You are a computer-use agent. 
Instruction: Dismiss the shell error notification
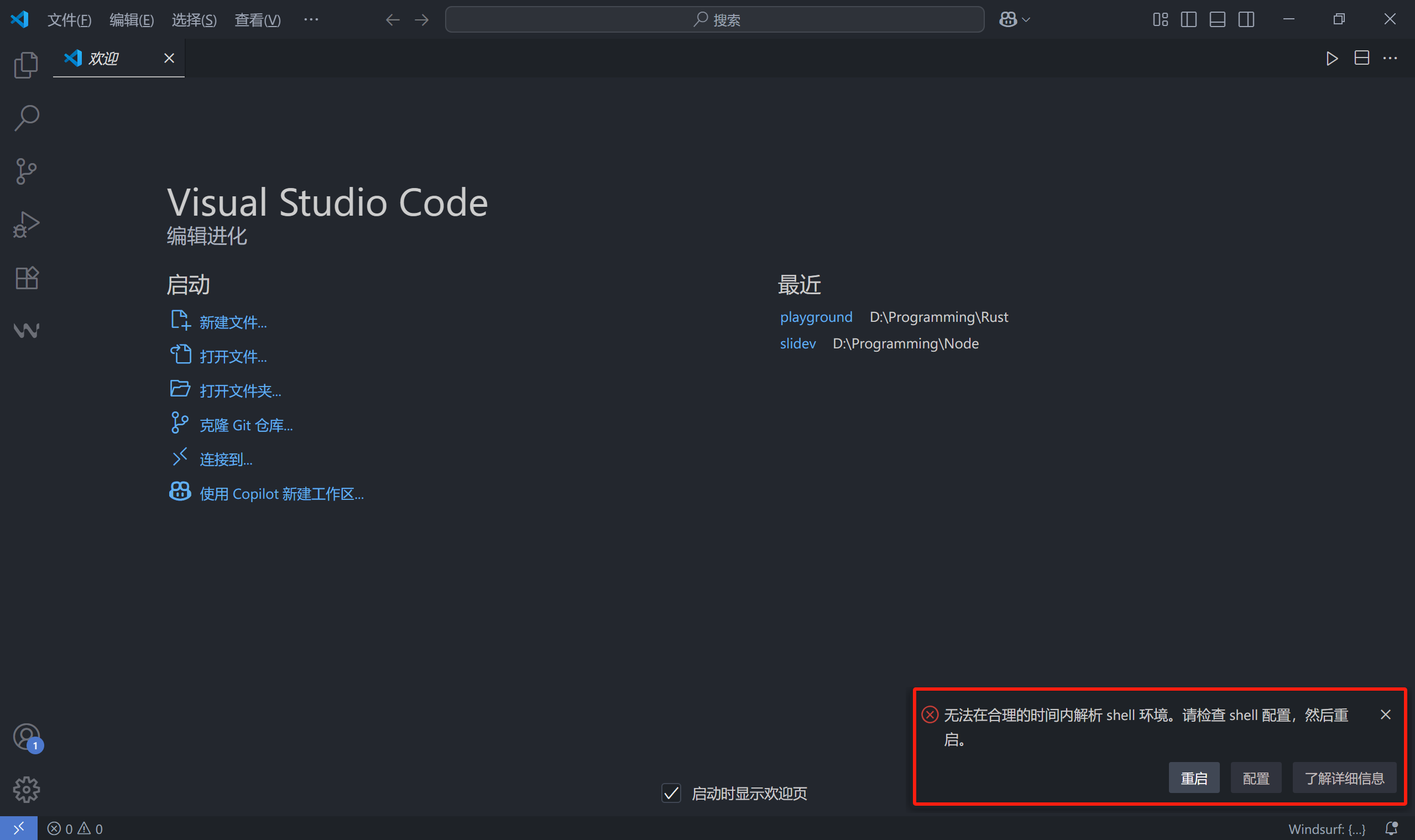pos(1385,714)
